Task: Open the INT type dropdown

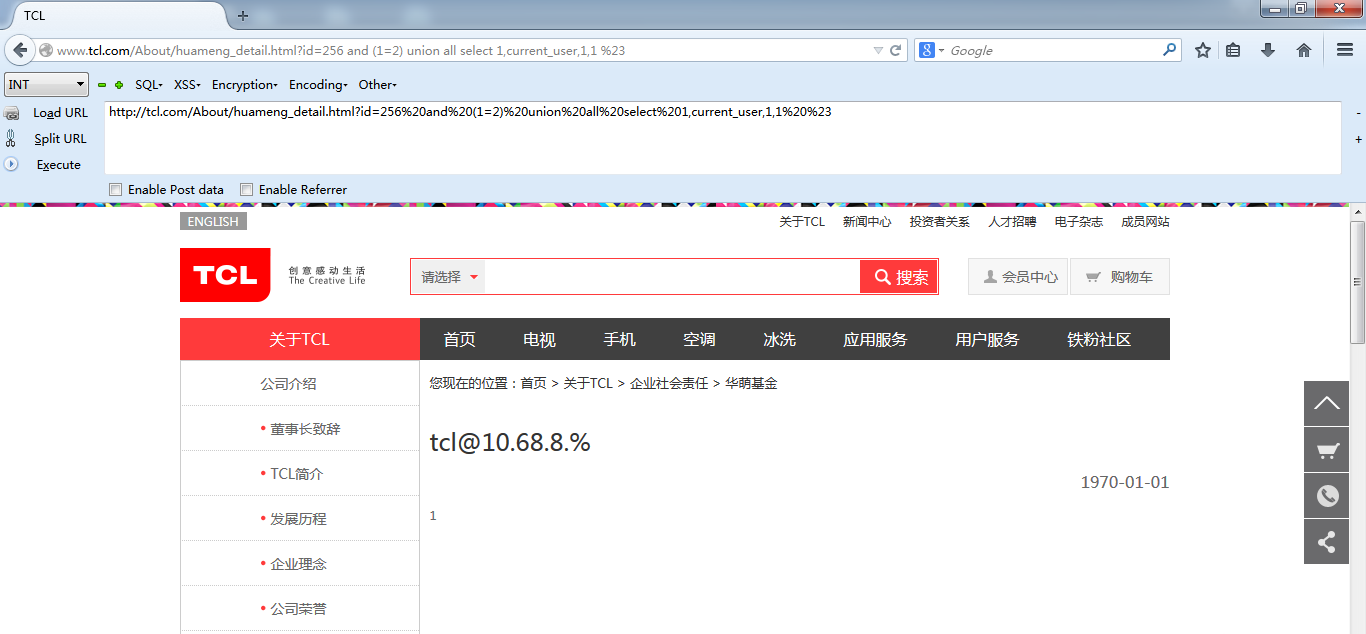Action: pyautogui.click(x=46, y=85)
